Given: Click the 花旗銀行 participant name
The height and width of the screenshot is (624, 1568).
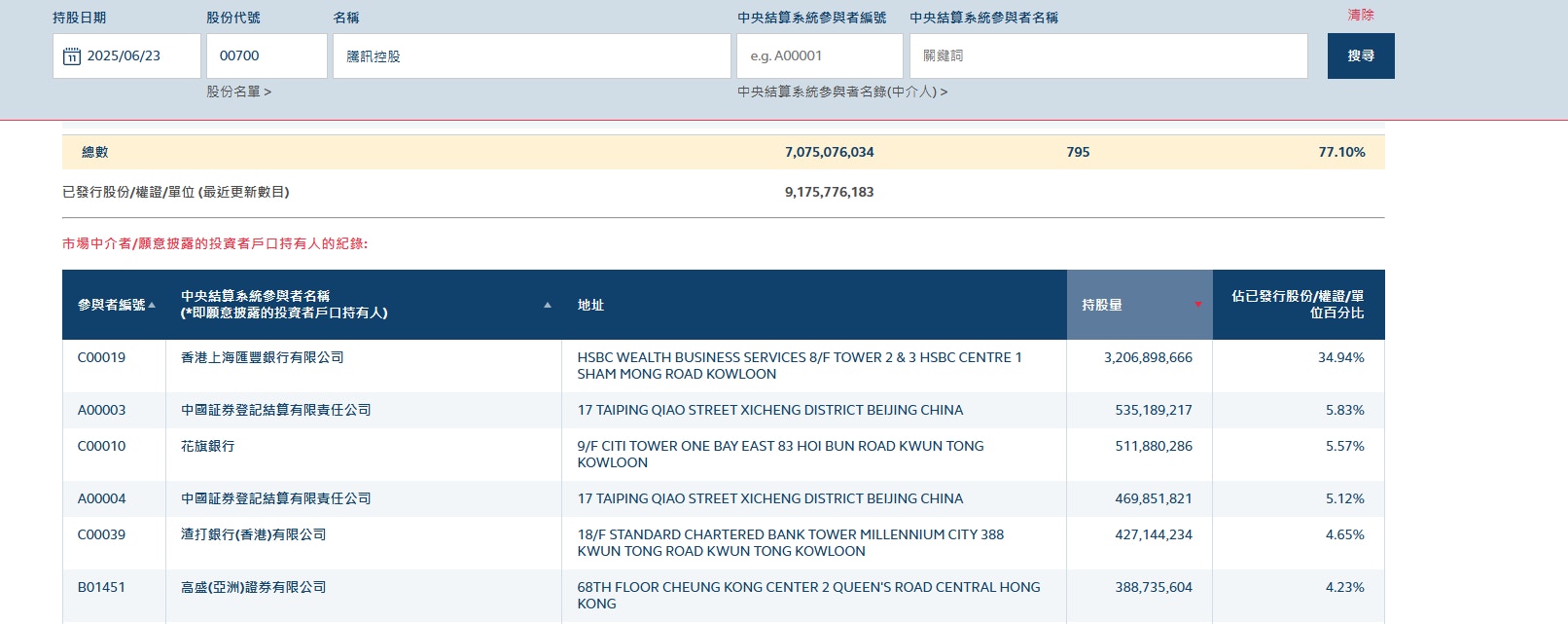Looking at the screenshot, I should click(x=207, y=446).
